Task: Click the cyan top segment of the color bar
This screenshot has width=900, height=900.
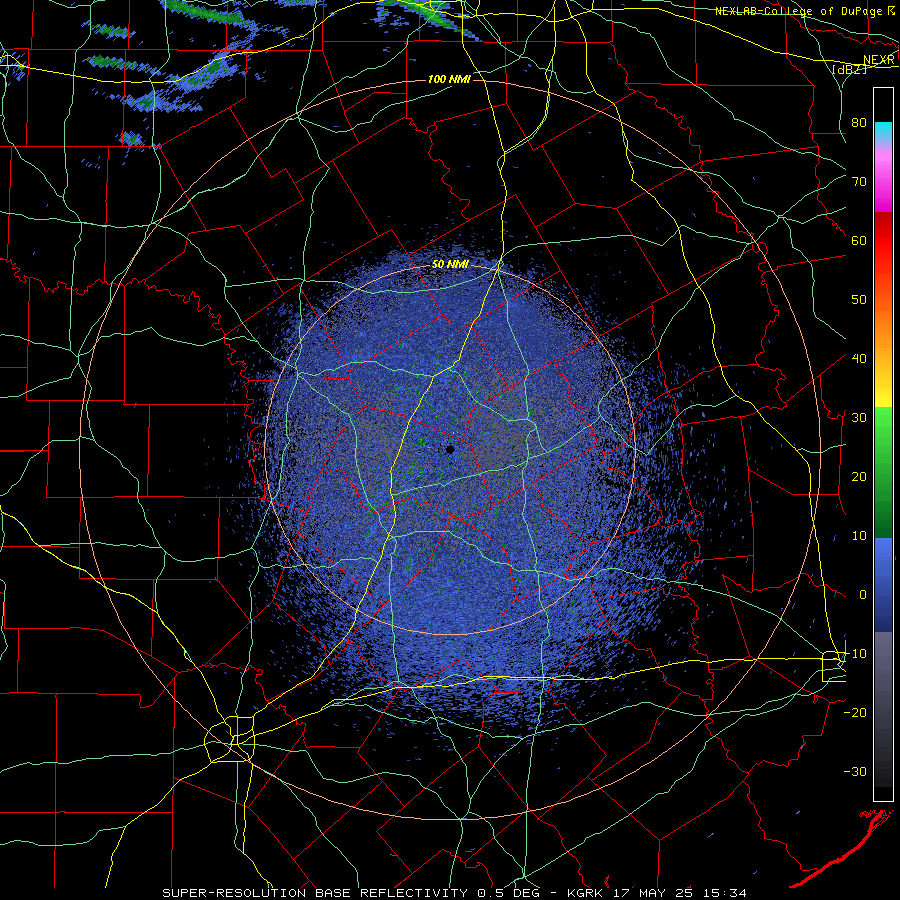Action: click(883, 132)
